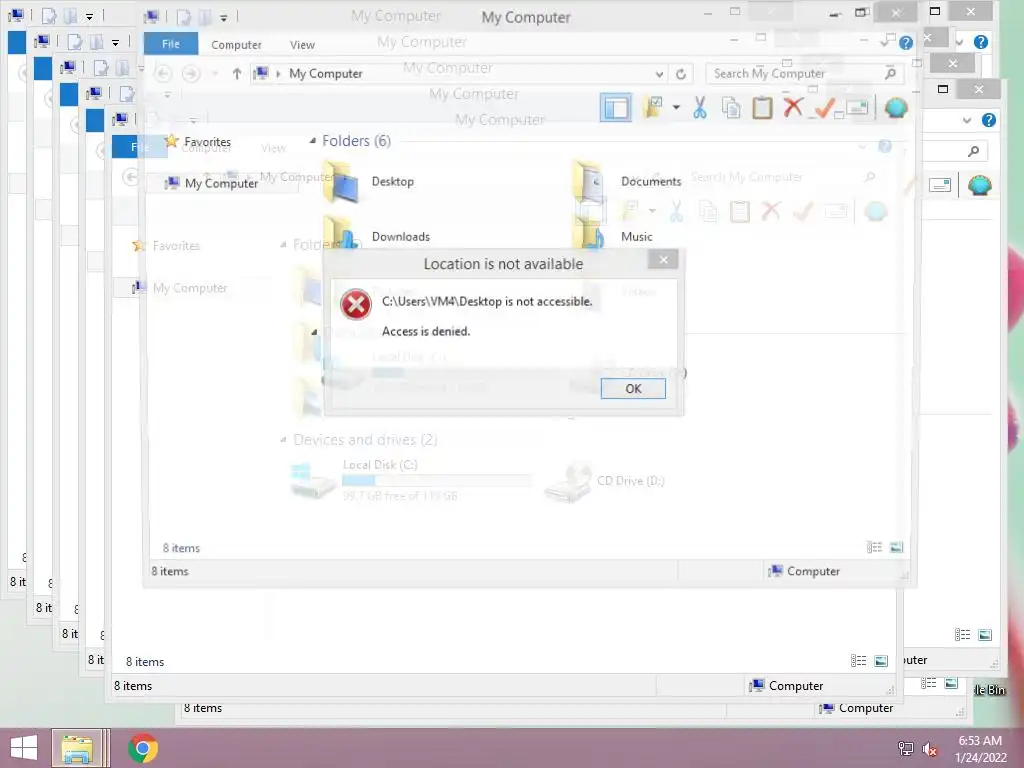Open the folder options dropdown arrow
1024x768 pixels.
[677, 108]
